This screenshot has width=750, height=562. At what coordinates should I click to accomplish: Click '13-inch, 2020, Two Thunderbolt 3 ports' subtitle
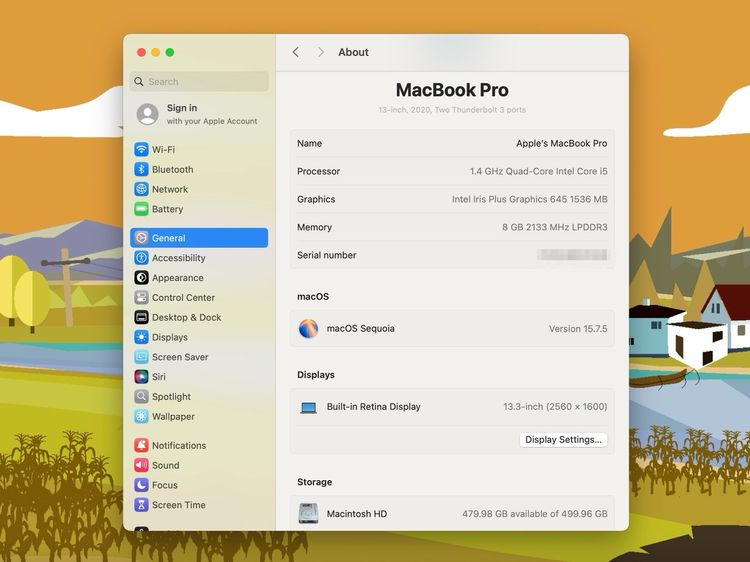pos(452,110)
